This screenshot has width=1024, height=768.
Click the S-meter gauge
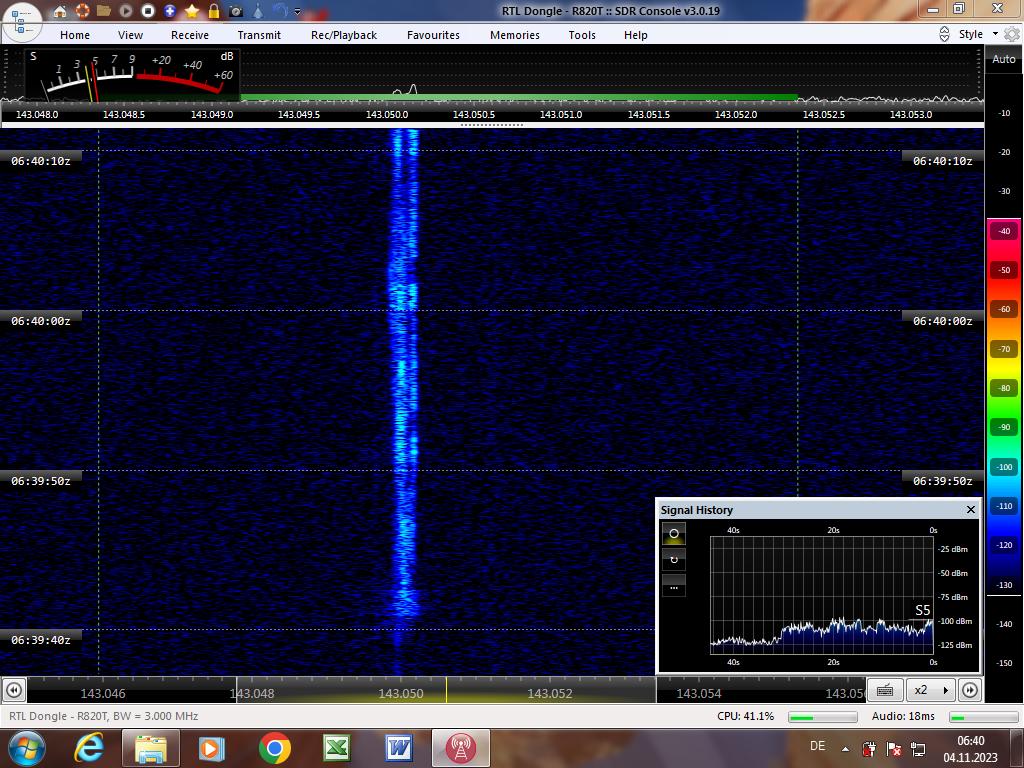click(133, 75)
